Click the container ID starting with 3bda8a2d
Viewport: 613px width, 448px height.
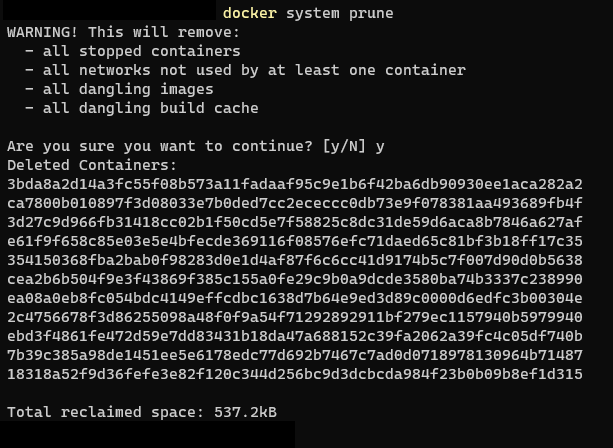pos(295,184)
